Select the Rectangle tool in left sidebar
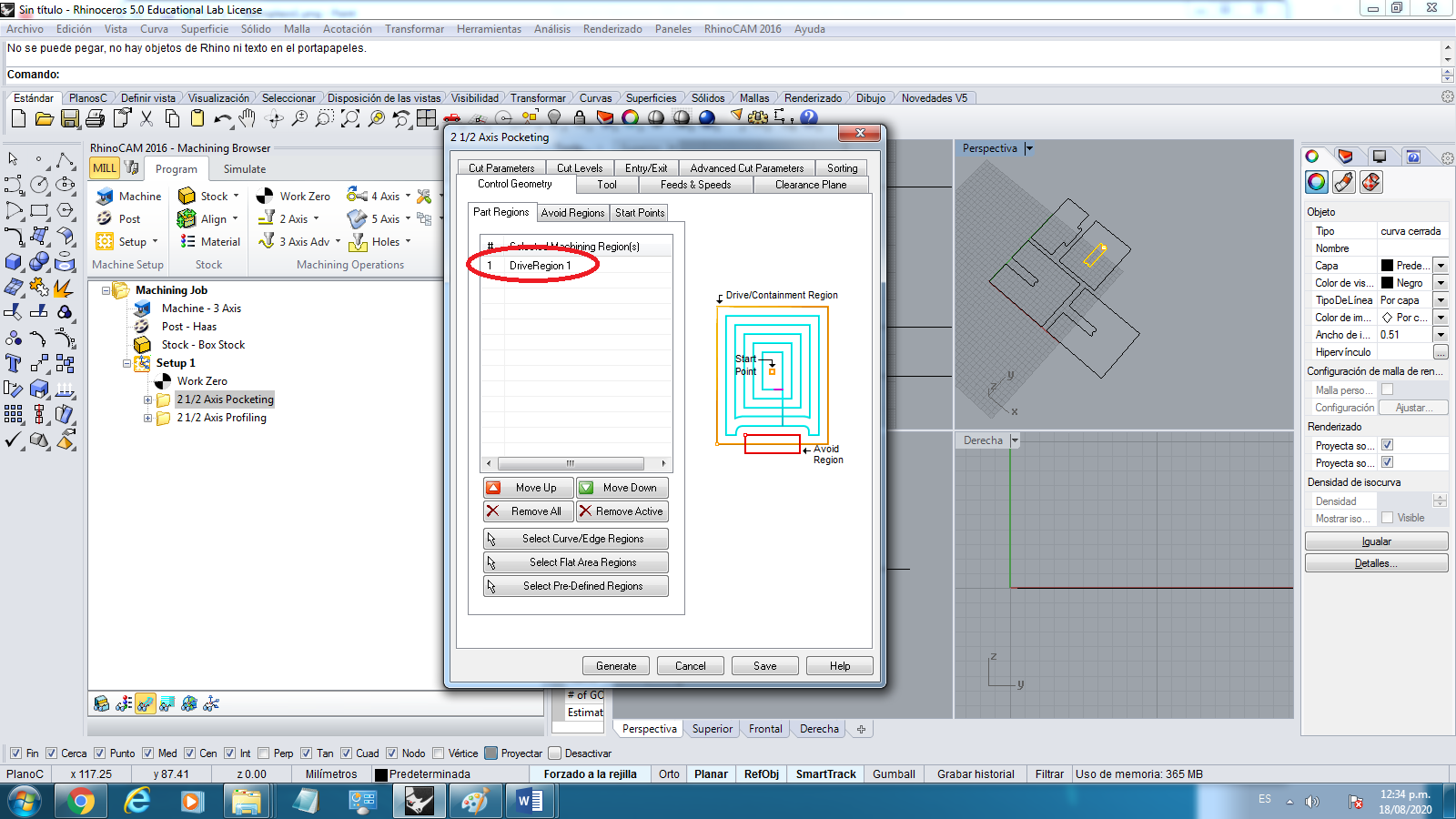This screenshot has height=819, width=1456. pyautogui.click(x=39, y=210)
